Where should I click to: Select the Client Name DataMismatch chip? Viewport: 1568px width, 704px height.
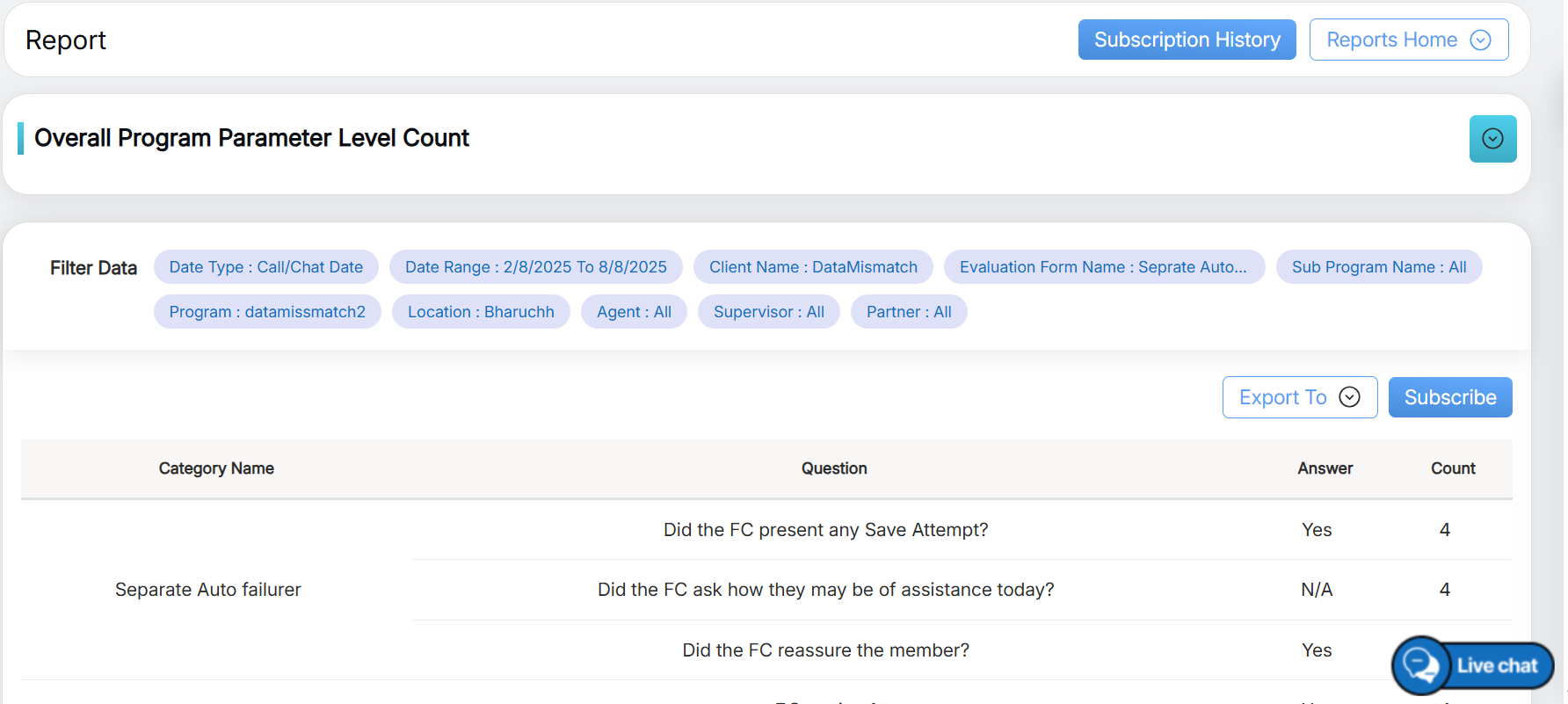tap(813, 267)
